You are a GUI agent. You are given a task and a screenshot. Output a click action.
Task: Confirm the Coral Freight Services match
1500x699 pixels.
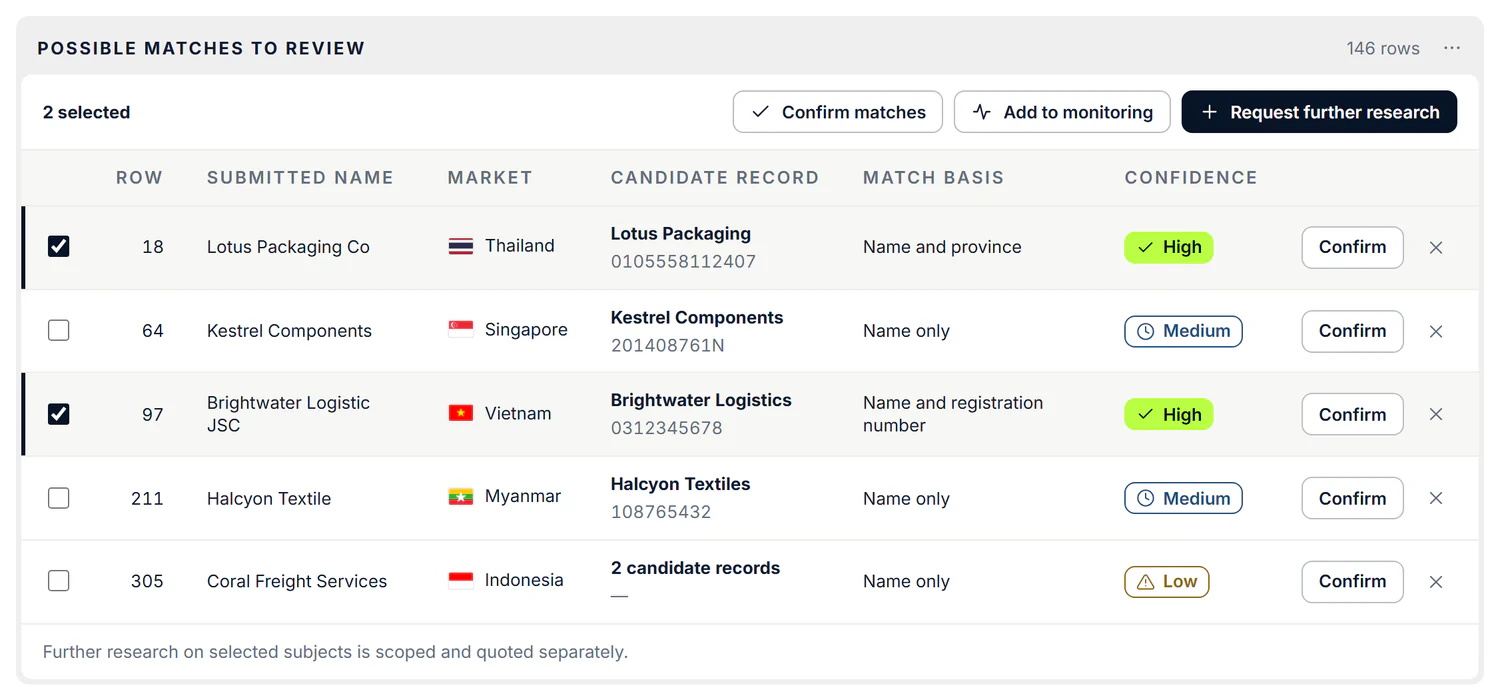1352,581
